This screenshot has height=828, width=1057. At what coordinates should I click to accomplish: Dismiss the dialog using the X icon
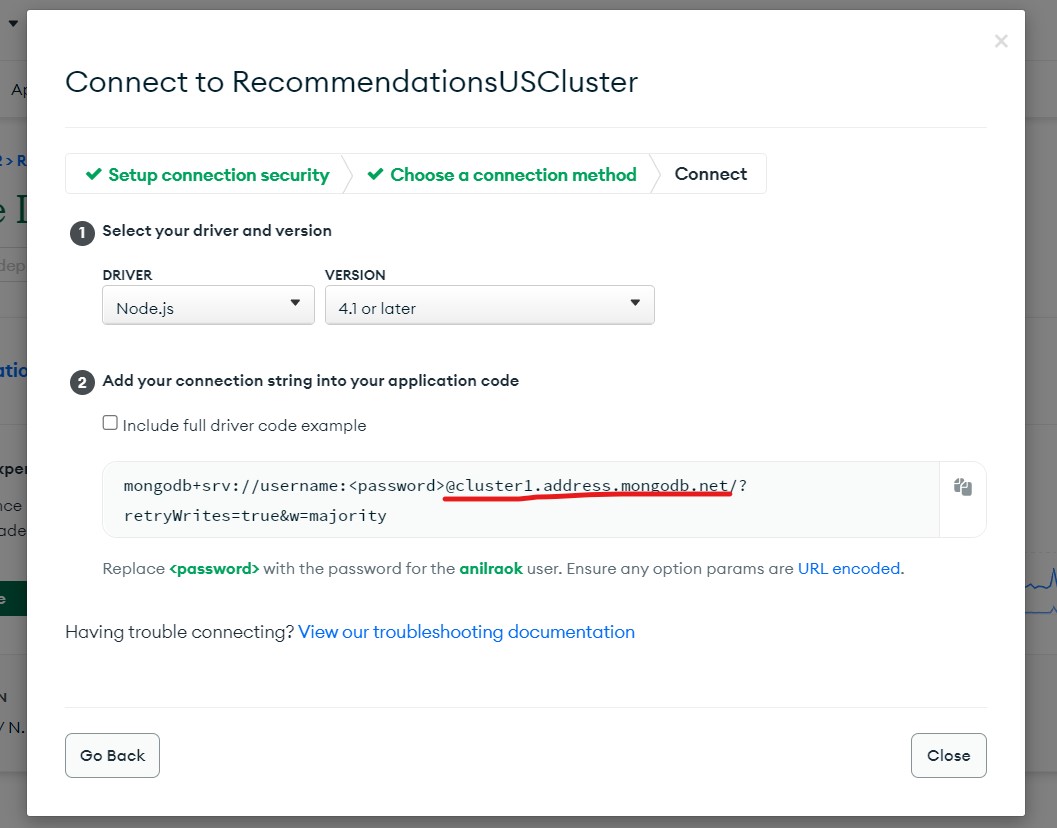[1001, 41]
